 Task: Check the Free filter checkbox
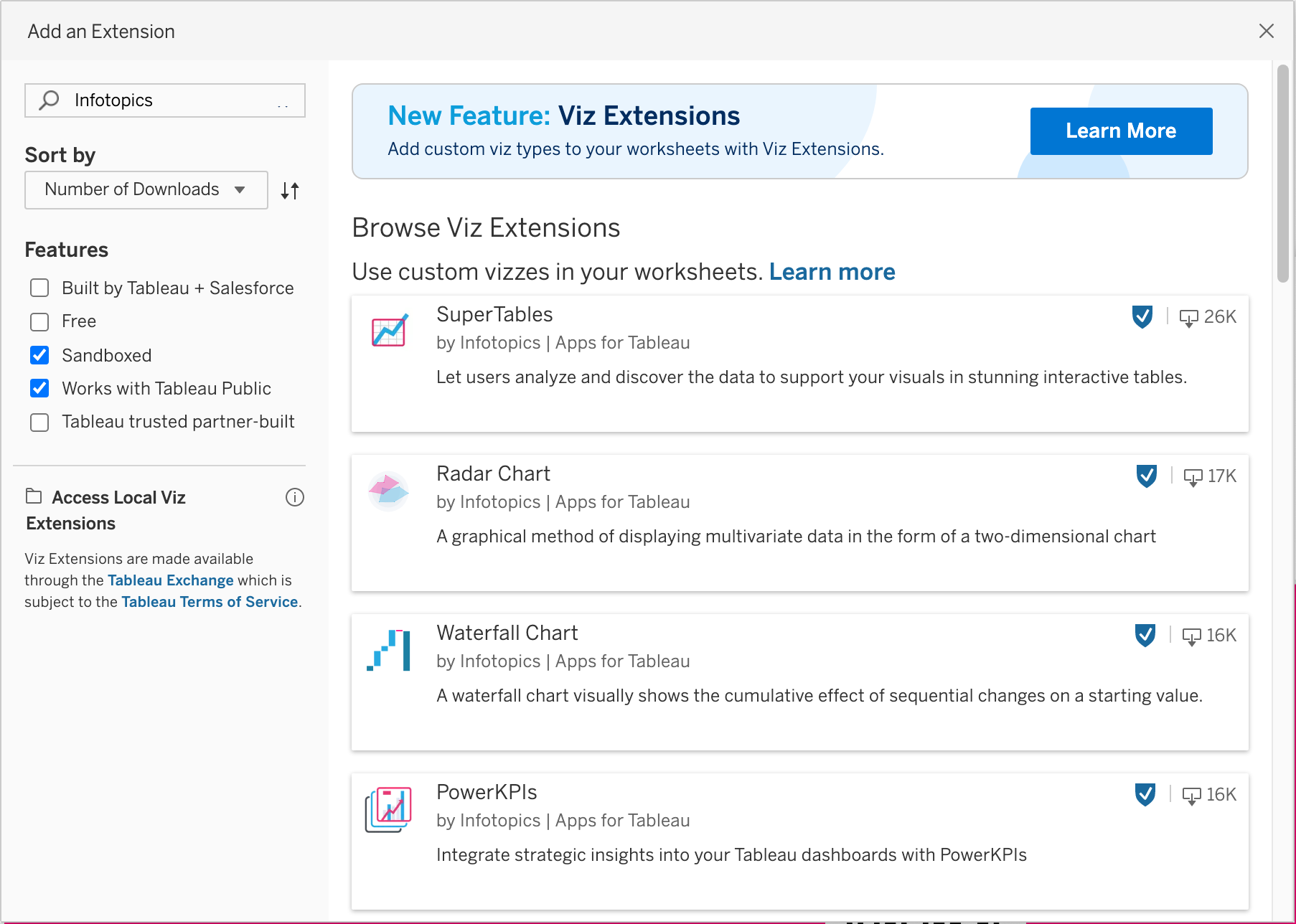(x=39, y=322)
